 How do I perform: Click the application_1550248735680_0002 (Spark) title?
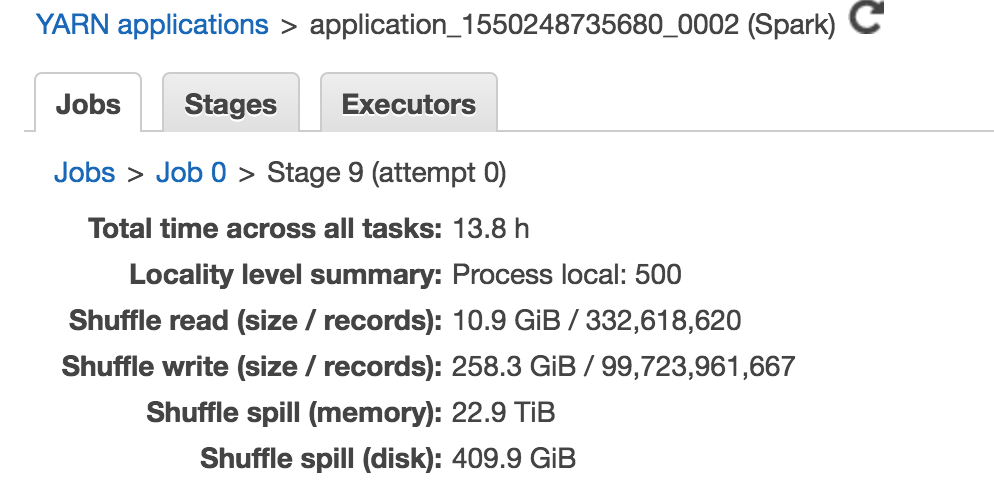(x=572, y=25)
